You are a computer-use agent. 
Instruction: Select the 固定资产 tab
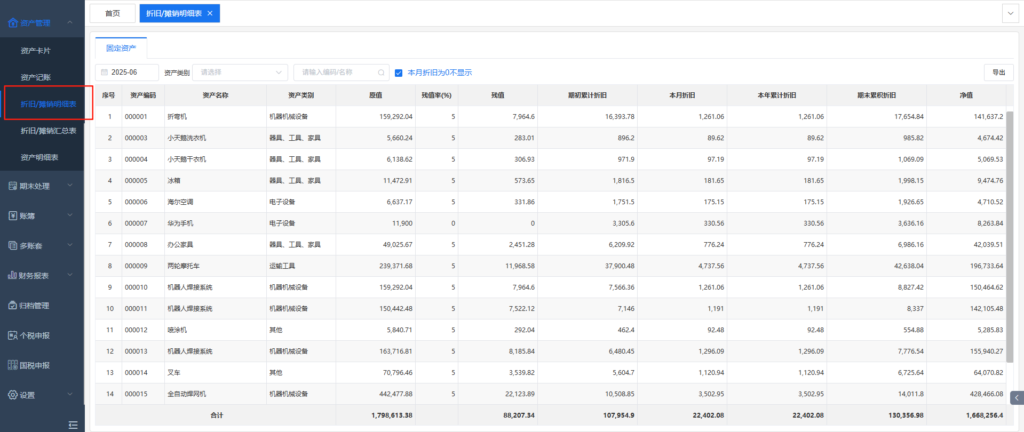tap(121, 48)
